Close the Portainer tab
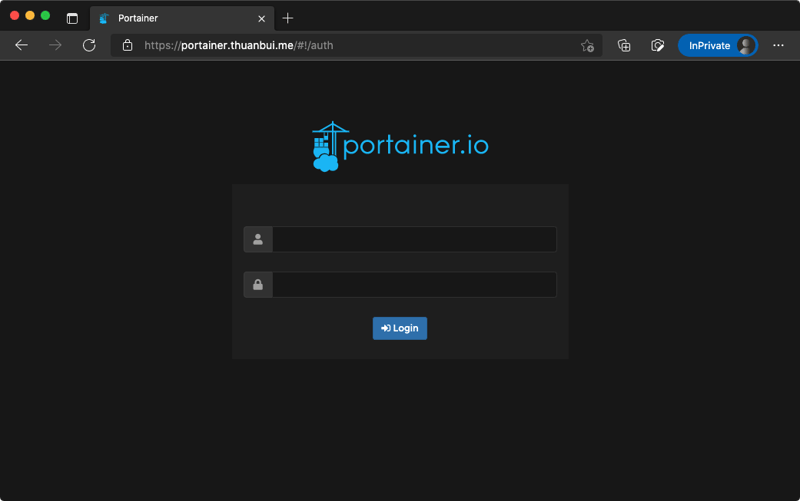The height and width of the screenshot is (501, 800). (x=262, y=18)
